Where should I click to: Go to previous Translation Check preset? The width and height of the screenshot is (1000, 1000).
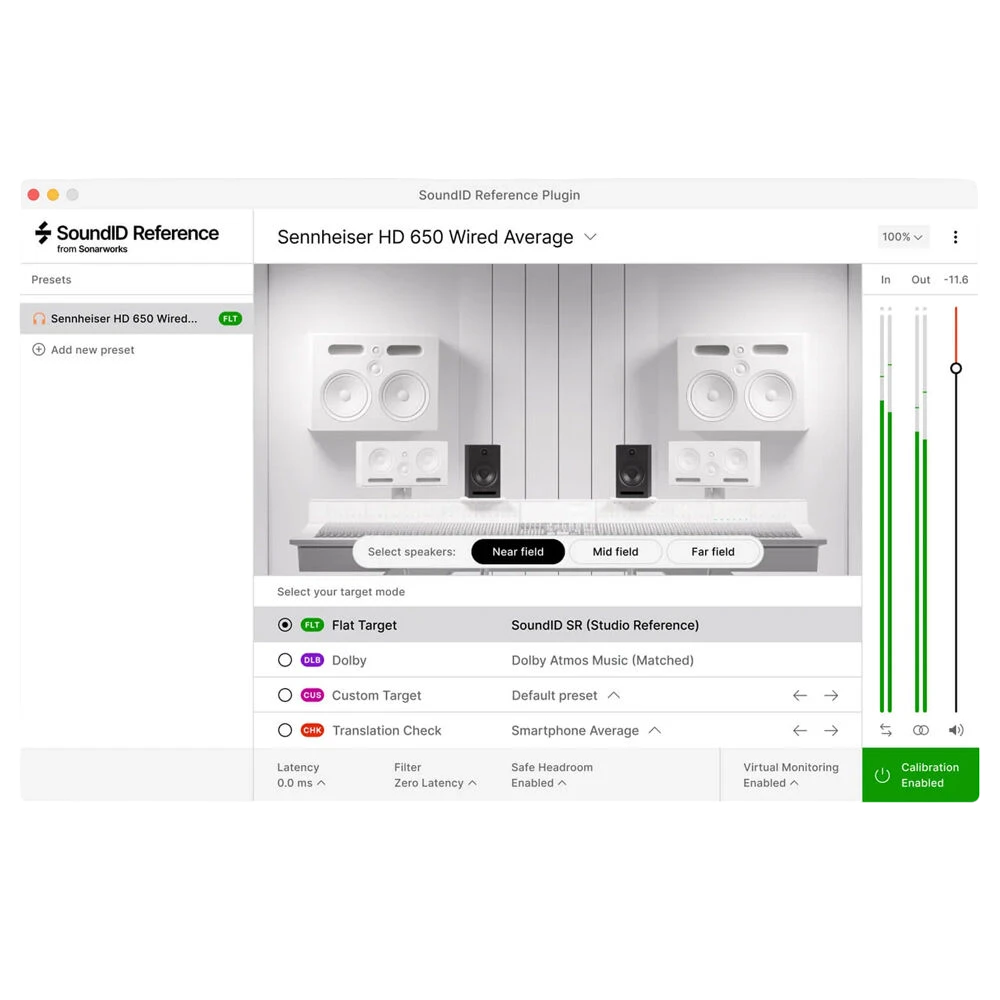click(x=800, y=730)
